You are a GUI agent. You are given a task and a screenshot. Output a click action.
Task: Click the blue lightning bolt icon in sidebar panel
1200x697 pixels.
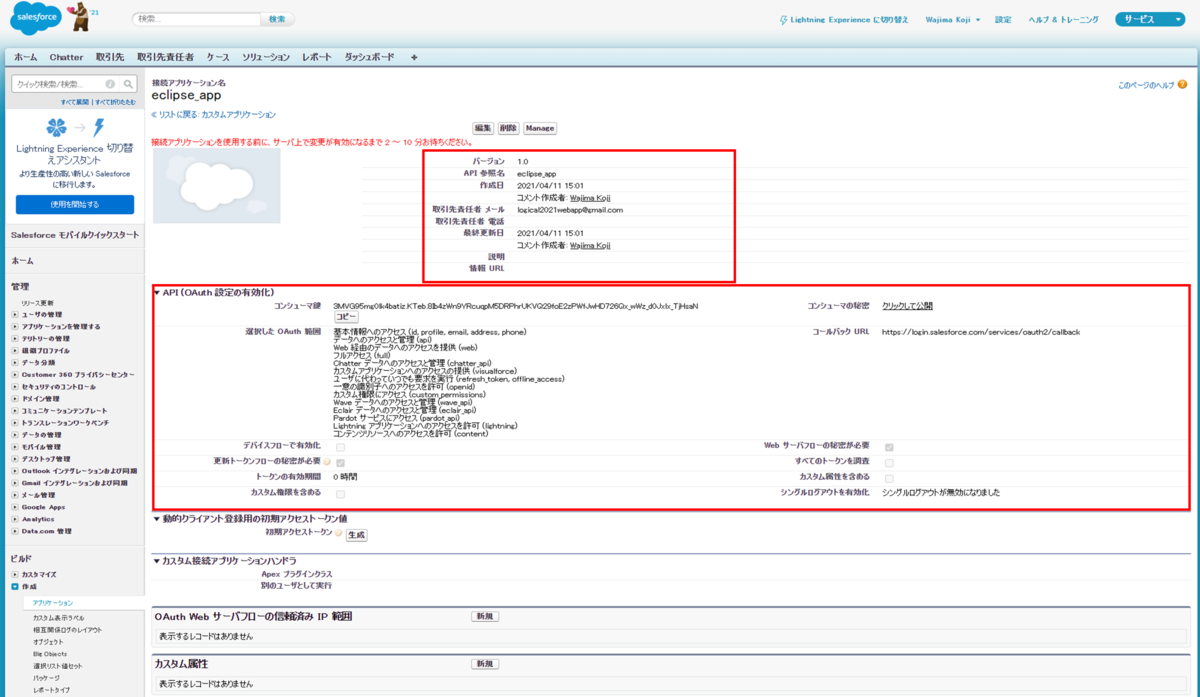click(98, 127)
